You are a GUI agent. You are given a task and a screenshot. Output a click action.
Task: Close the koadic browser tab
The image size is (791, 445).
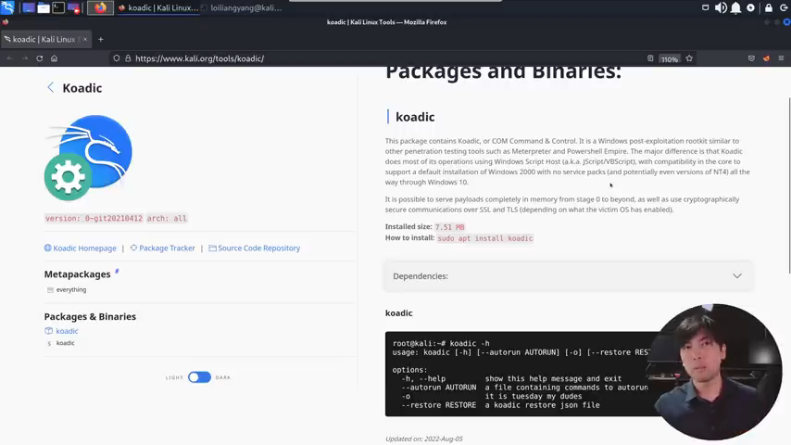(85, 39)
